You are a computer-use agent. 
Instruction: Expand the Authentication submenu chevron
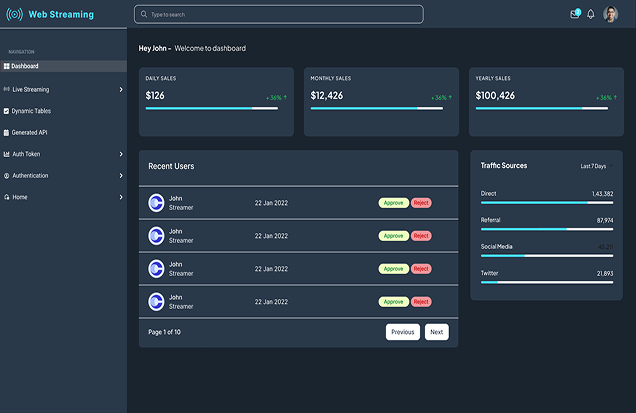pos(121,176)
